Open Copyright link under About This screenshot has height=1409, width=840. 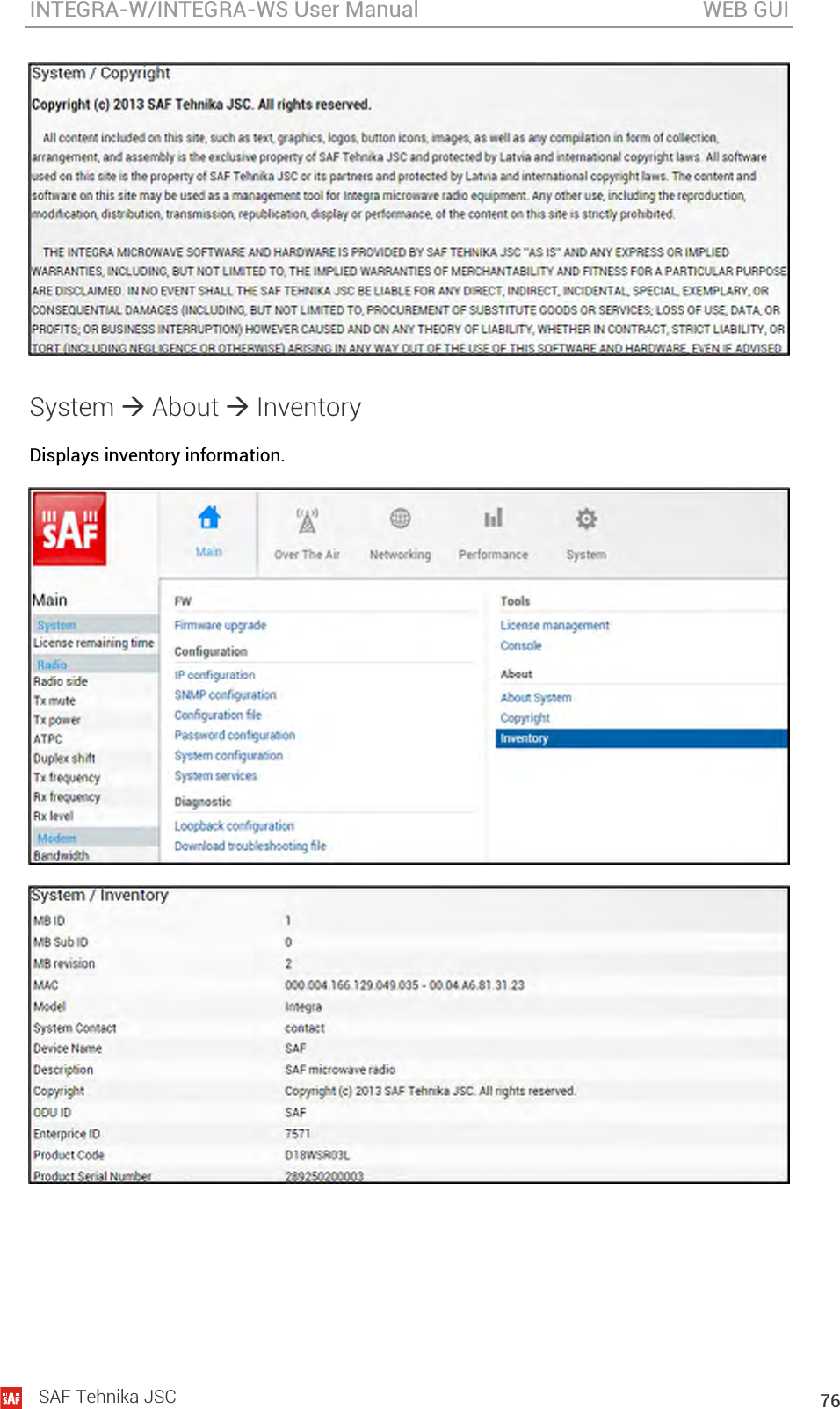pyautogui.click(x=525, y=717)
